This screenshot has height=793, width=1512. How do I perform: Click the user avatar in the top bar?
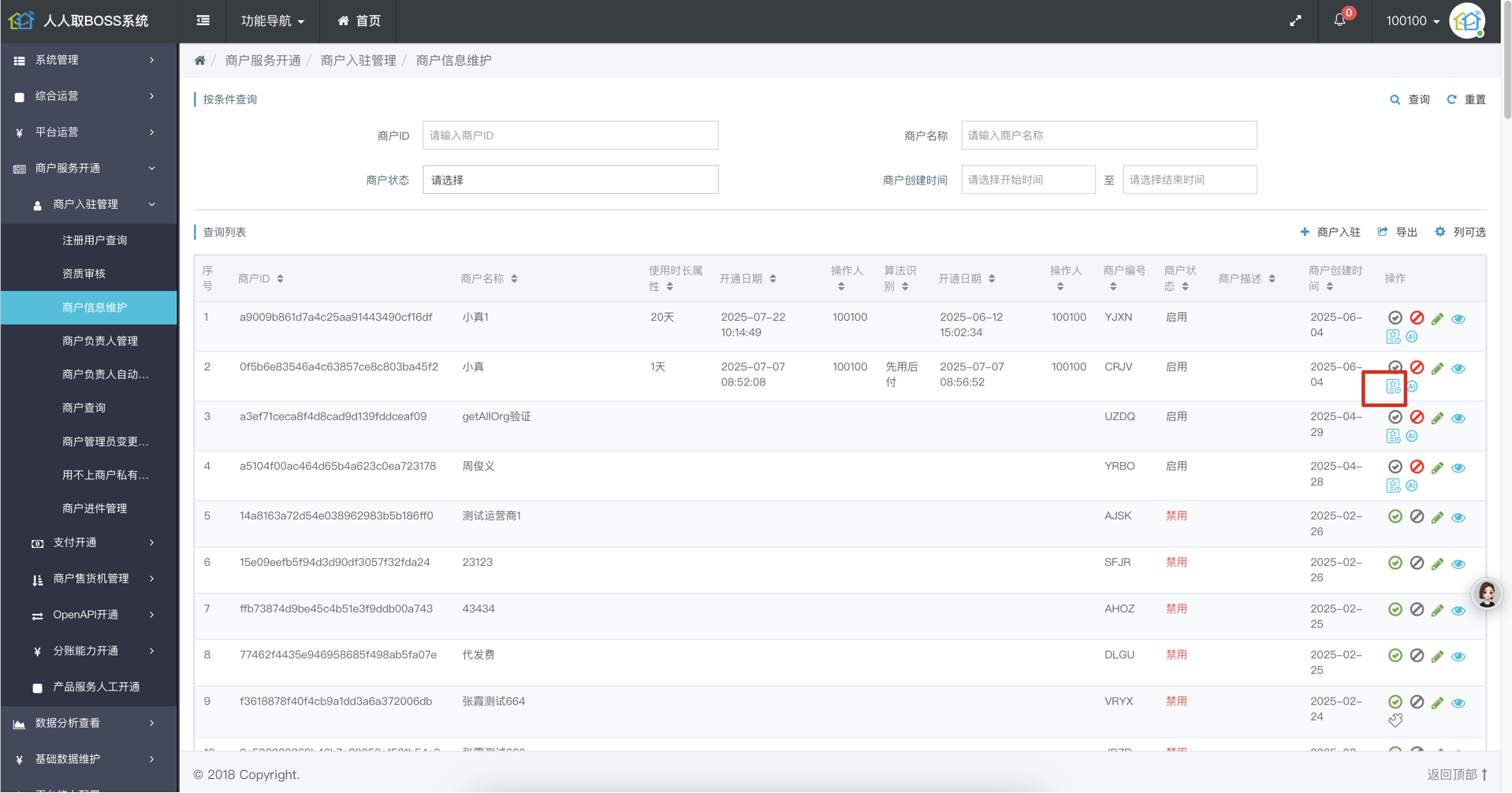pyautogui.click(x=1468, y=20)
